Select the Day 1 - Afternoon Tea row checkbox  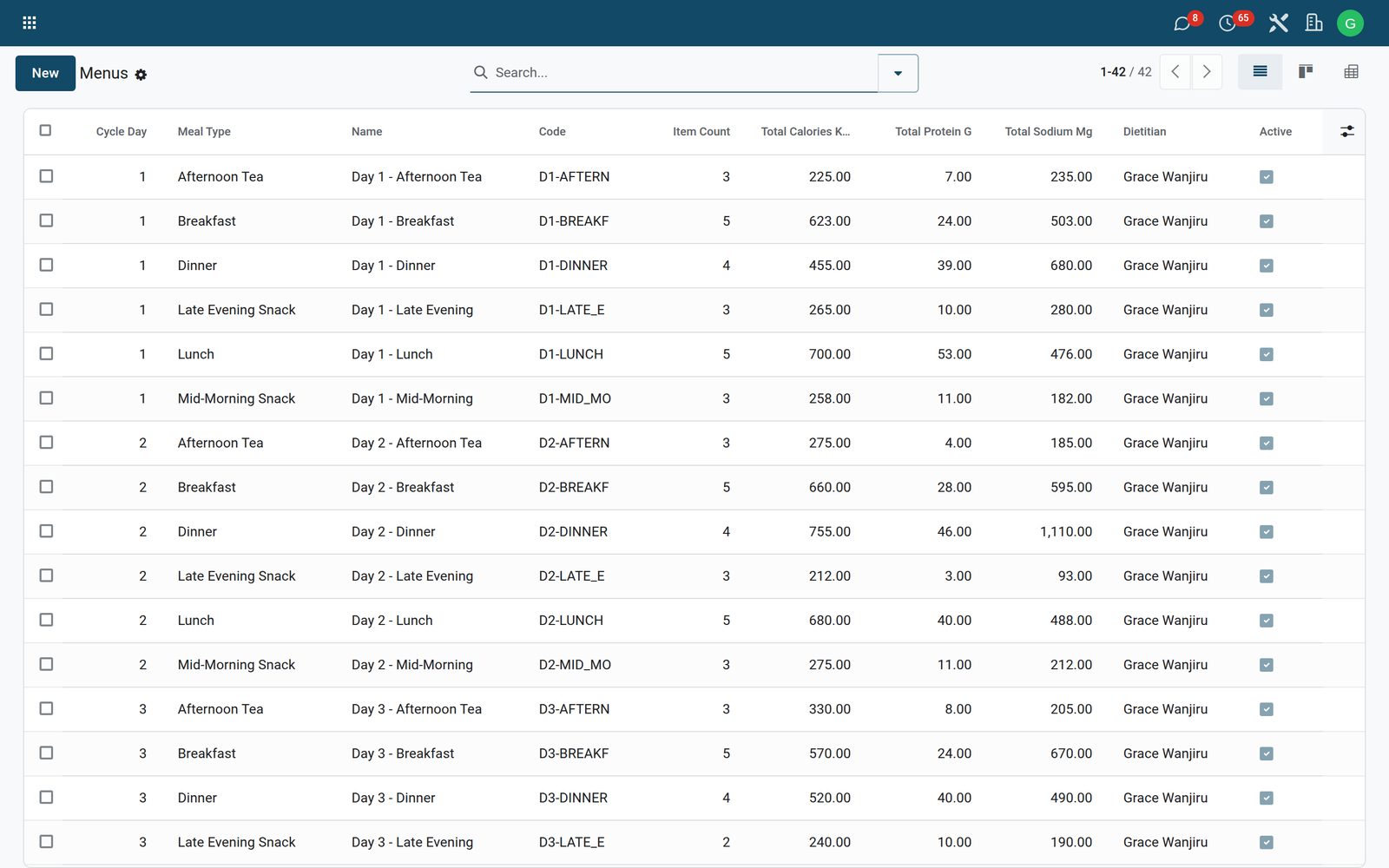46,176
